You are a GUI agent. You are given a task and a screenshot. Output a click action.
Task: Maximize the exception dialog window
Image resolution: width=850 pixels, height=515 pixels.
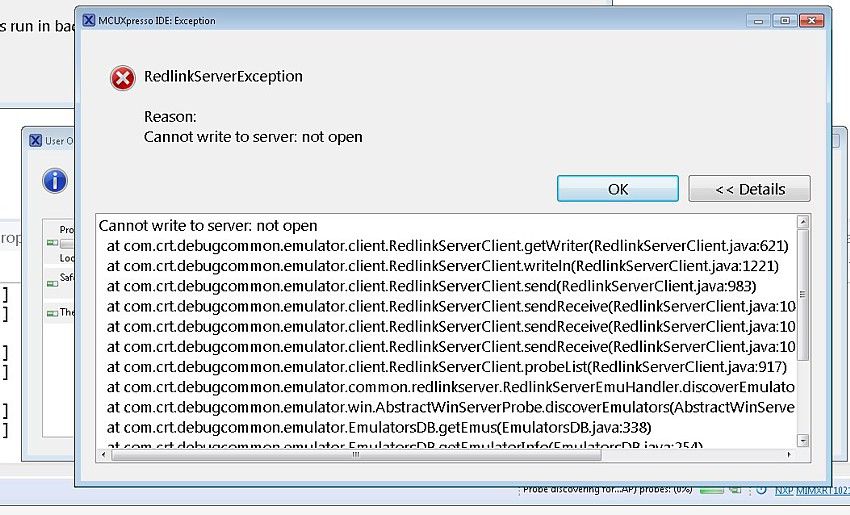point(784,21)
